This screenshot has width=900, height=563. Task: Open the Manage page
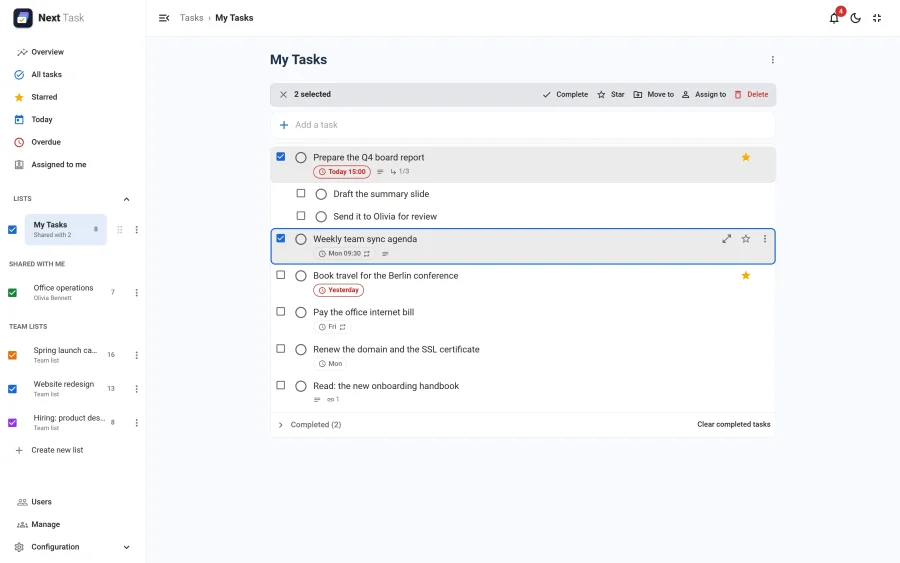point(45,525)
